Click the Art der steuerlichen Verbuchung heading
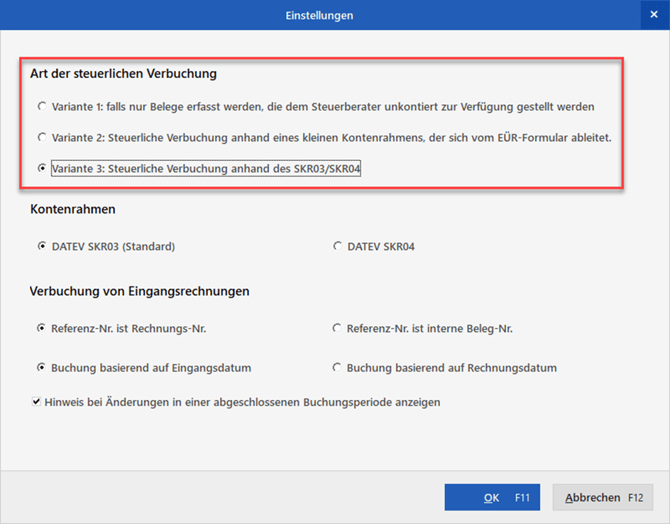 click(123, 74)
